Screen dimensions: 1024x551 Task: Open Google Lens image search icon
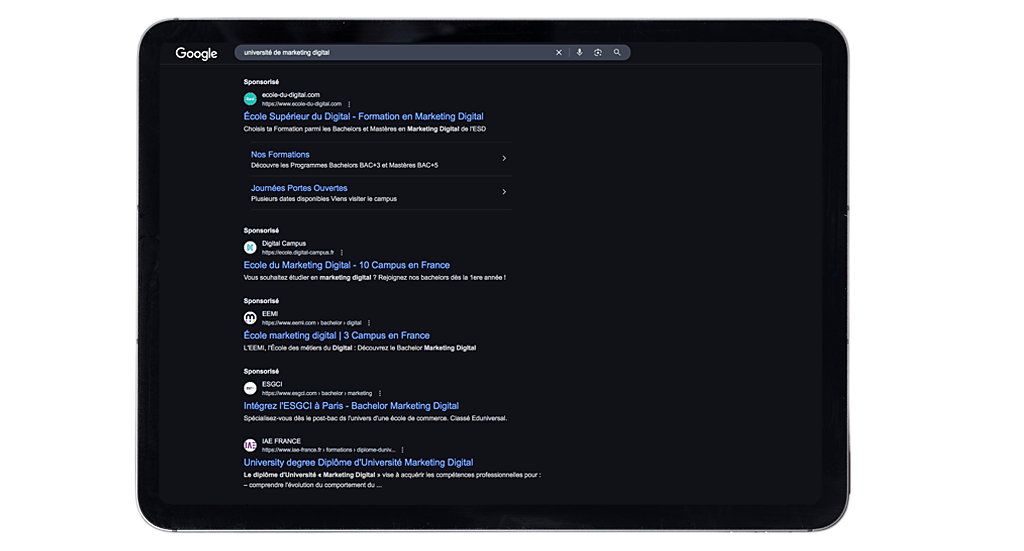[x=598, y=53]
